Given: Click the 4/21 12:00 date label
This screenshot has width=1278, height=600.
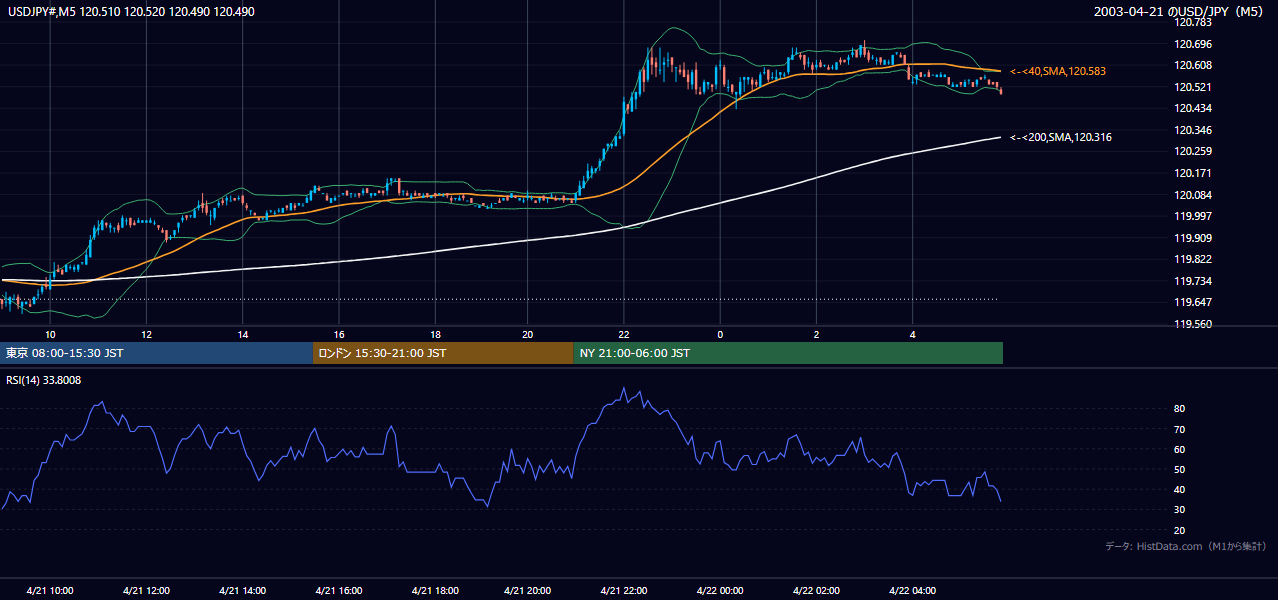Looking at the screenshot, I should point(146,590).
